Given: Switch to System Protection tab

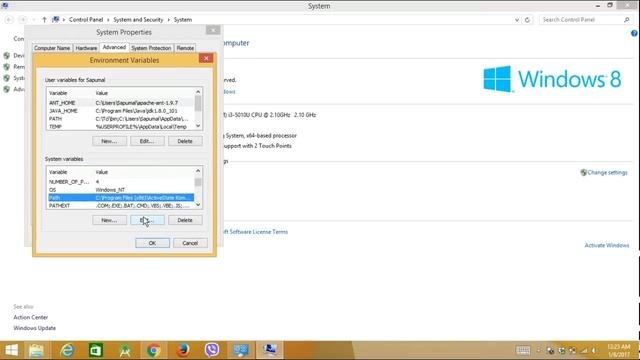Looking at the screenshot, I should point(151,48).
